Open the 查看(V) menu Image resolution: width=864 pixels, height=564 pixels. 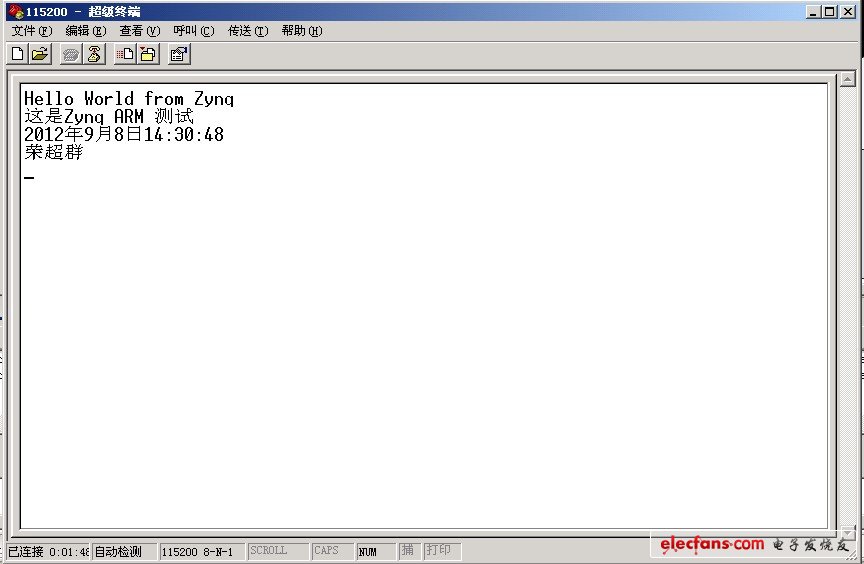(x=139, y=31)
